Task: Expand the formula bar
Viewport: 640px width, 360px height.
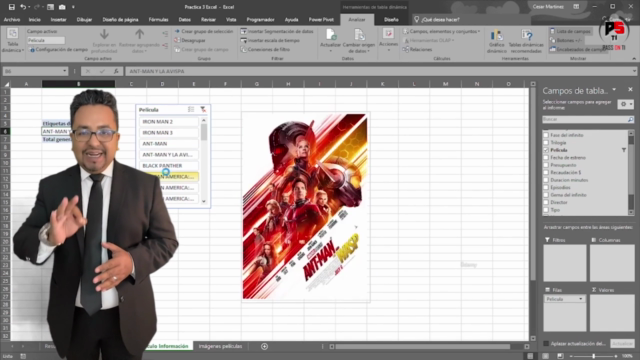Action: (634, 71)
